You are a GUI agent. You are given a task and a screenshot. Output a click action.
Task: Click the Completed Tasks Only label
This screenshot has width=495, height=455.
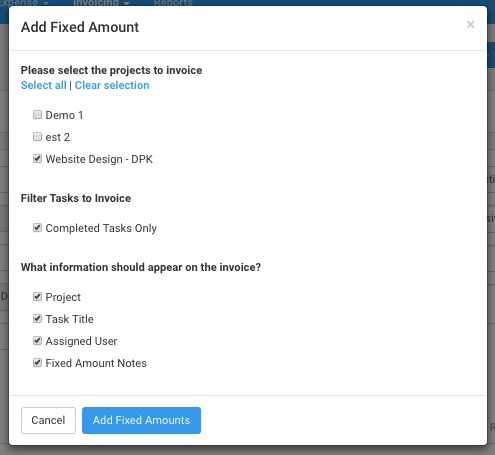(x=101, y=228)
